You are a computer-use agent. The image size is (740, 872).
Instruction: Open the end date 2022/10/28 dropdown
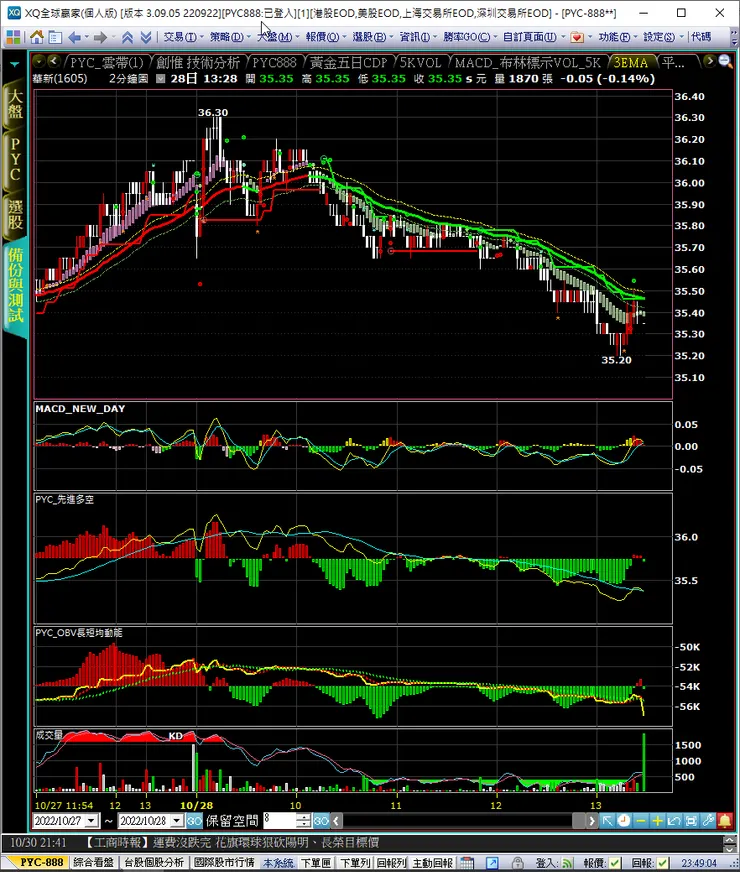(177, 820)
